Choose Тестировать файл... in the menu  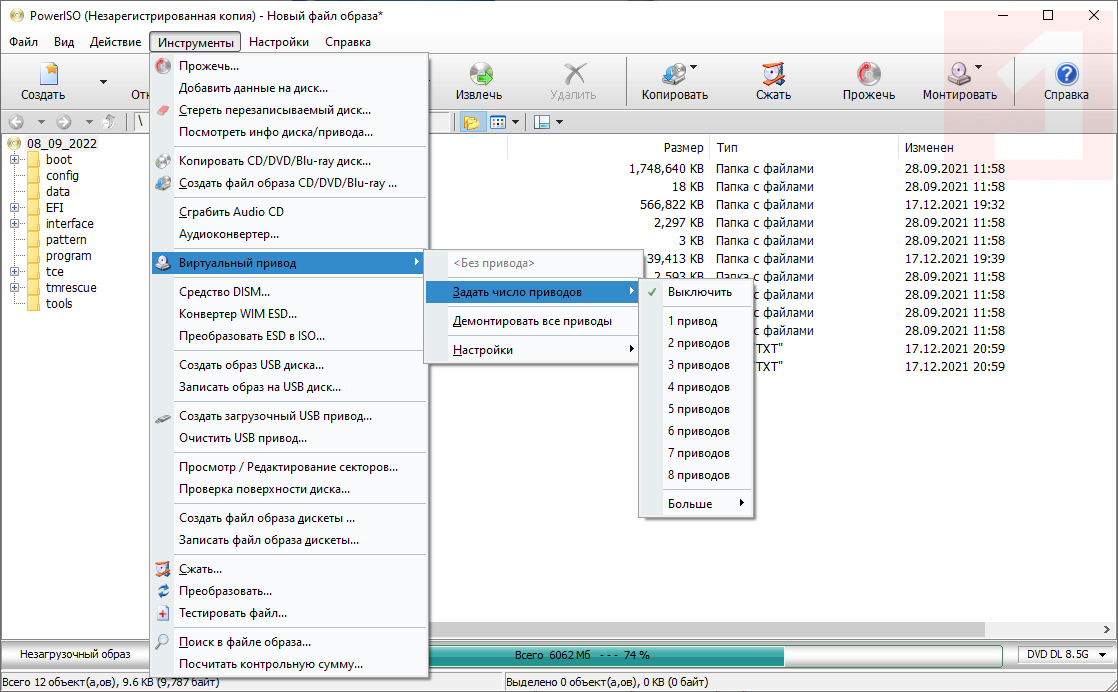pos(289,614)
